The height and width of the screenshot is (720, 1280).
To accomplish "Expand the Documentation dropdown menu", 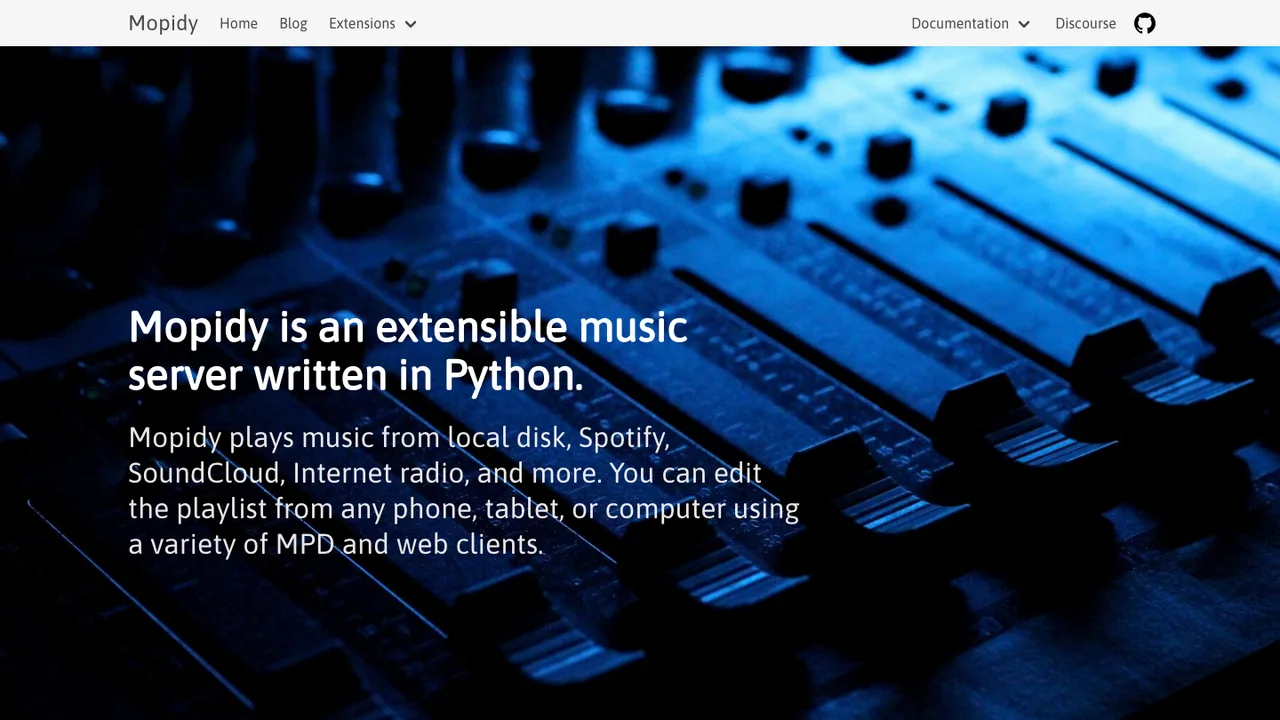I will 970,23.
